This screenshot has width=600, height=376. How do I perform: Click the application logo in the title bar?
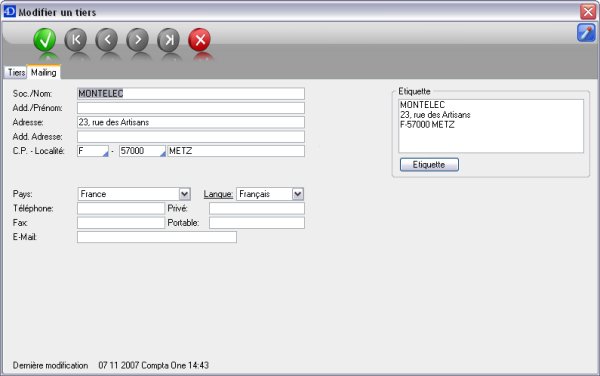(x=9, y=11)
